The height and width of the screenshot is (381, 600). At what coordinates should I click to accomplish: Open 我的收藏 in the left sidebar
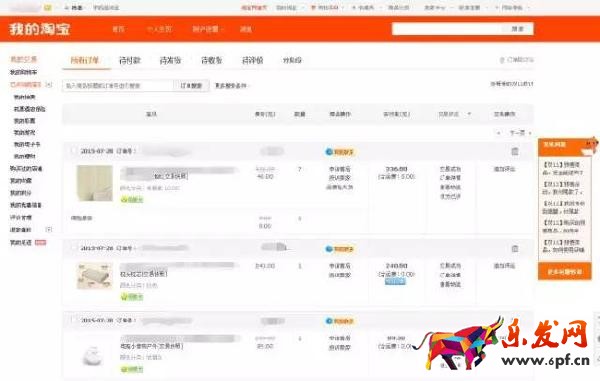[x=21, y=181]
